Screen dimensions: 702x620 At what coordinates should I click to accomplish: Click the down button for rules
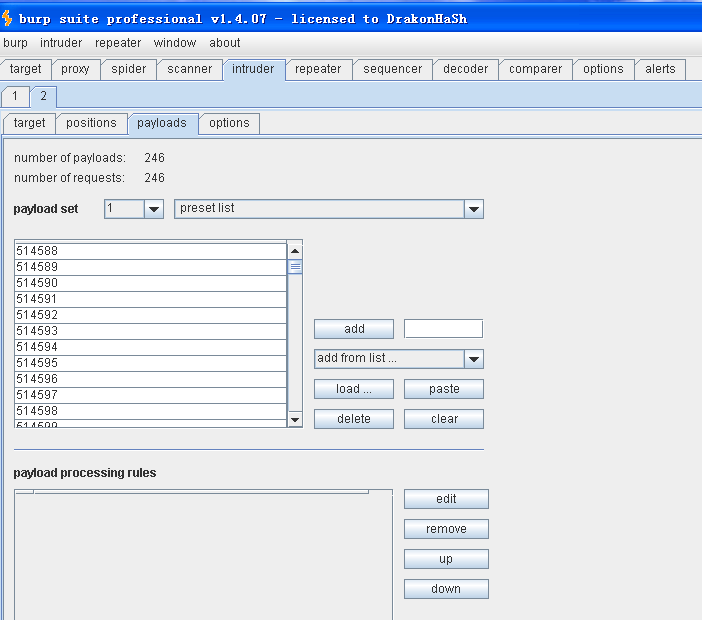446,589
